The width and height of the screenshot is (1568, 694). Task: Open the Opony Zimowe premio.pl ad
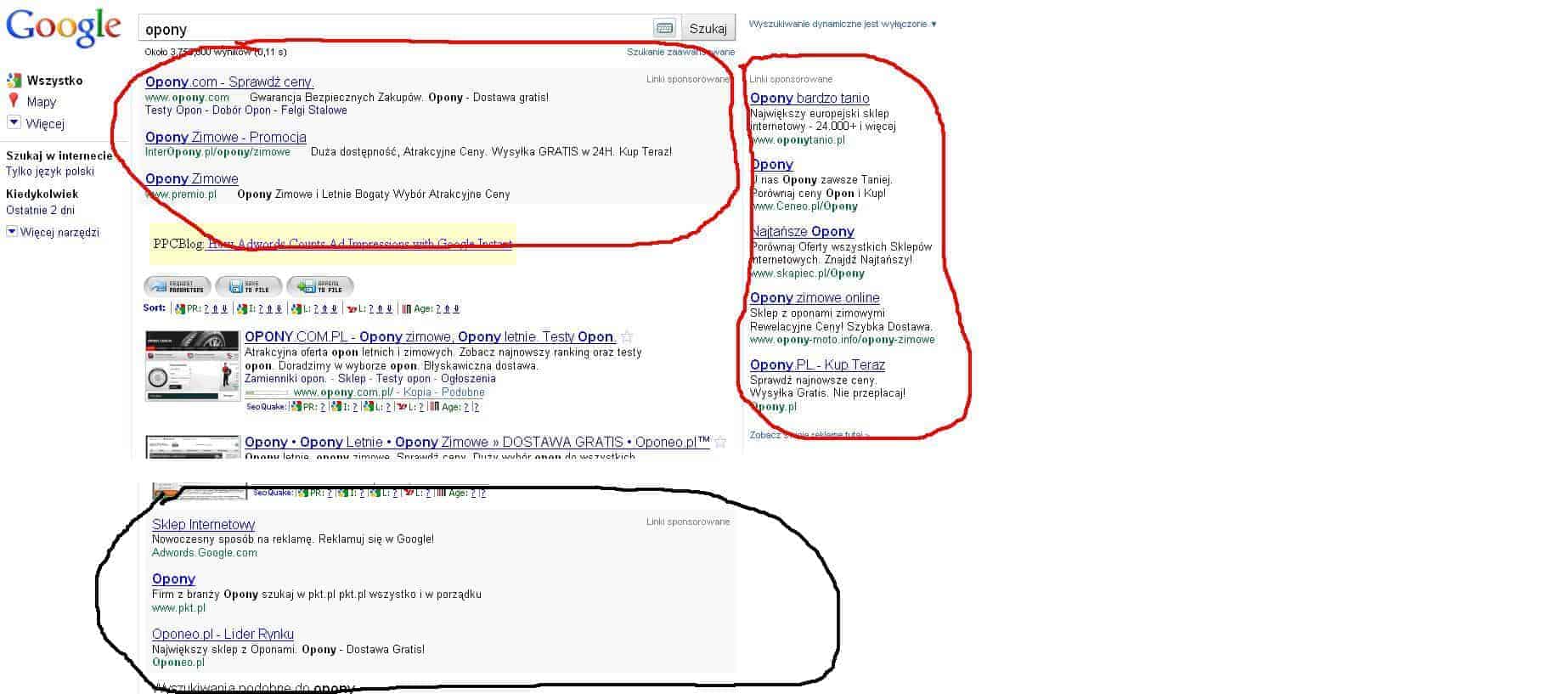192,179
